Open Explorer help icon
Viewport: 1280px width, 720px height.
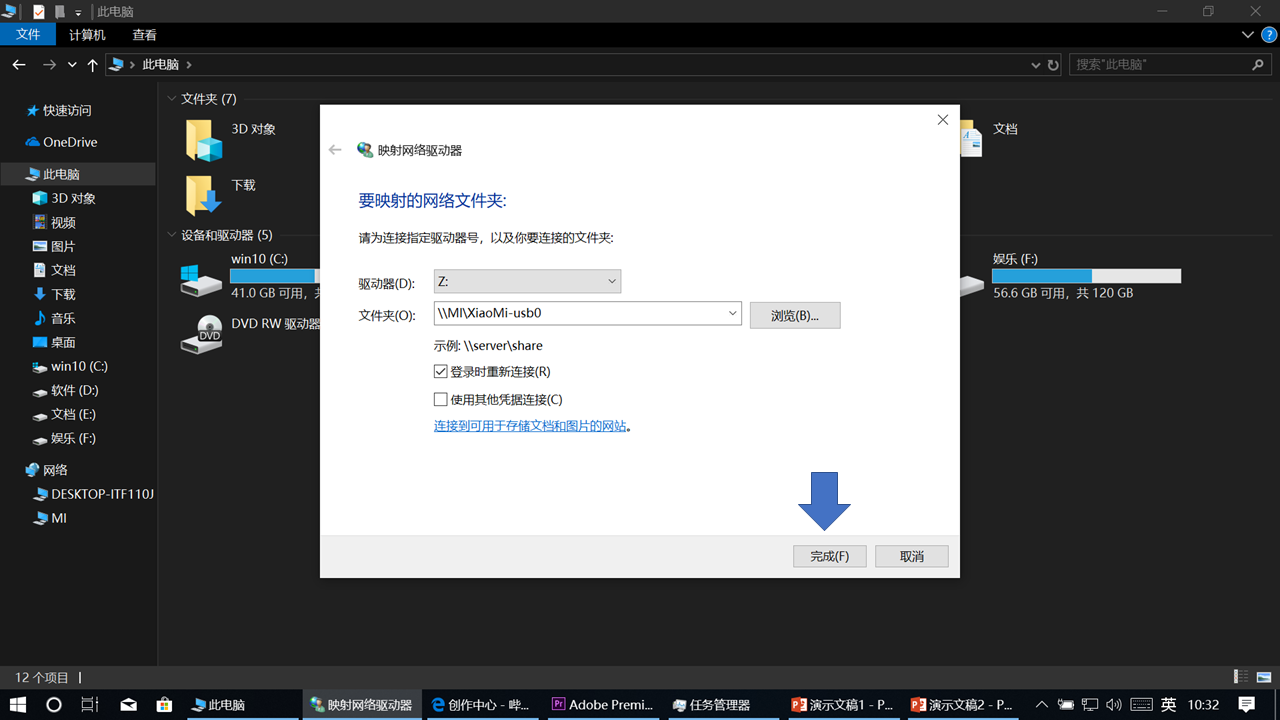coord(1268,34)
